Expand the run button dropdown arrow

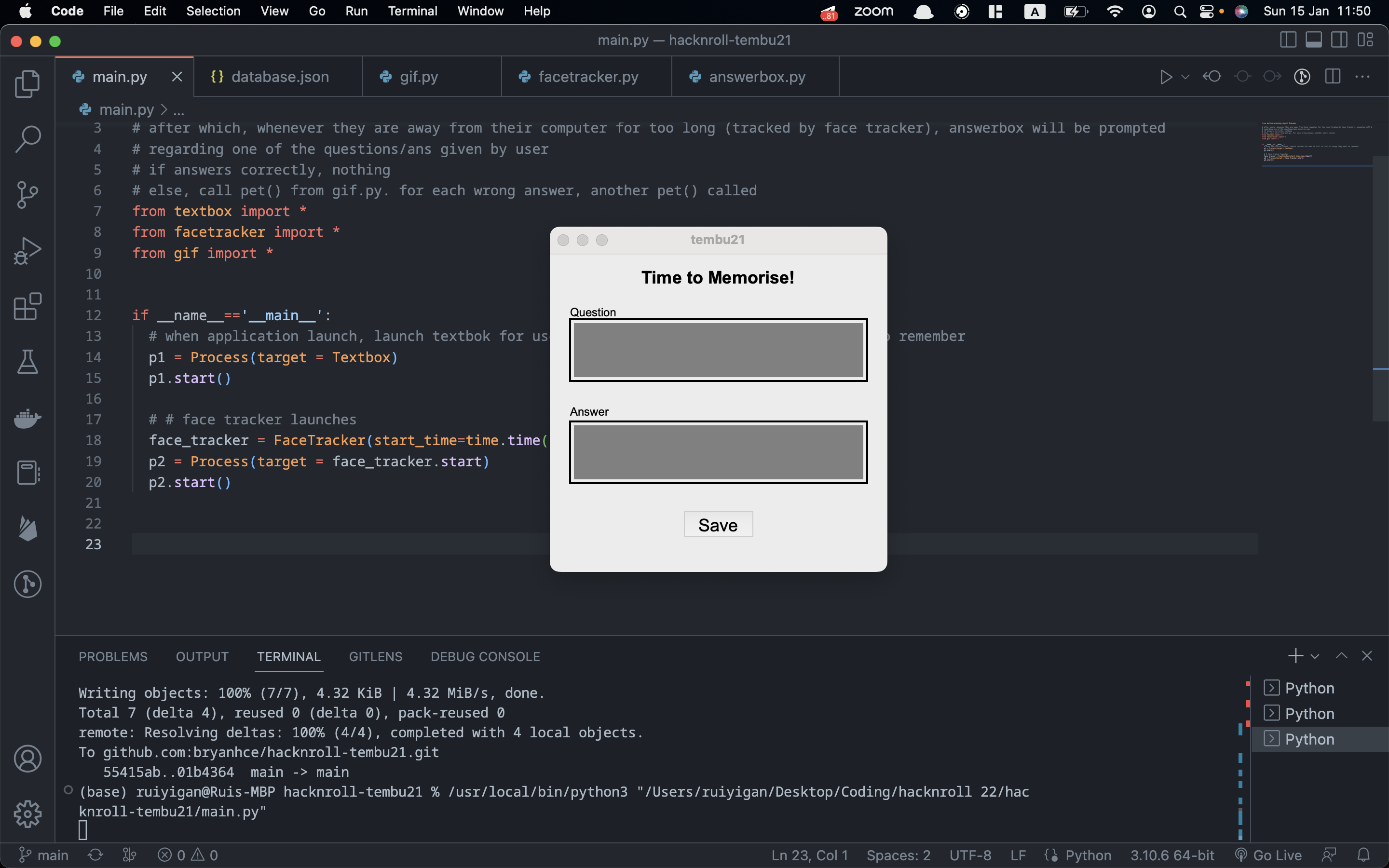point(1185,76)
